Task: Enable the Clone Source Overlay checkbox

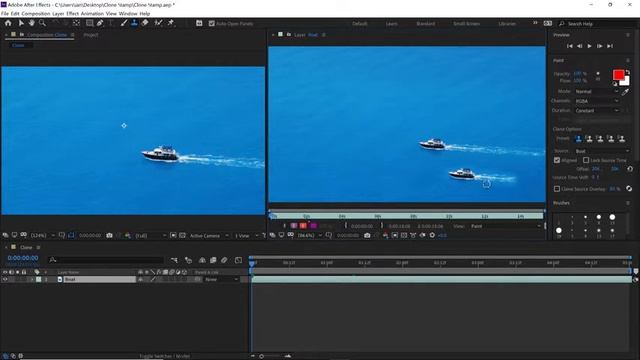Action: pos(557,189)
